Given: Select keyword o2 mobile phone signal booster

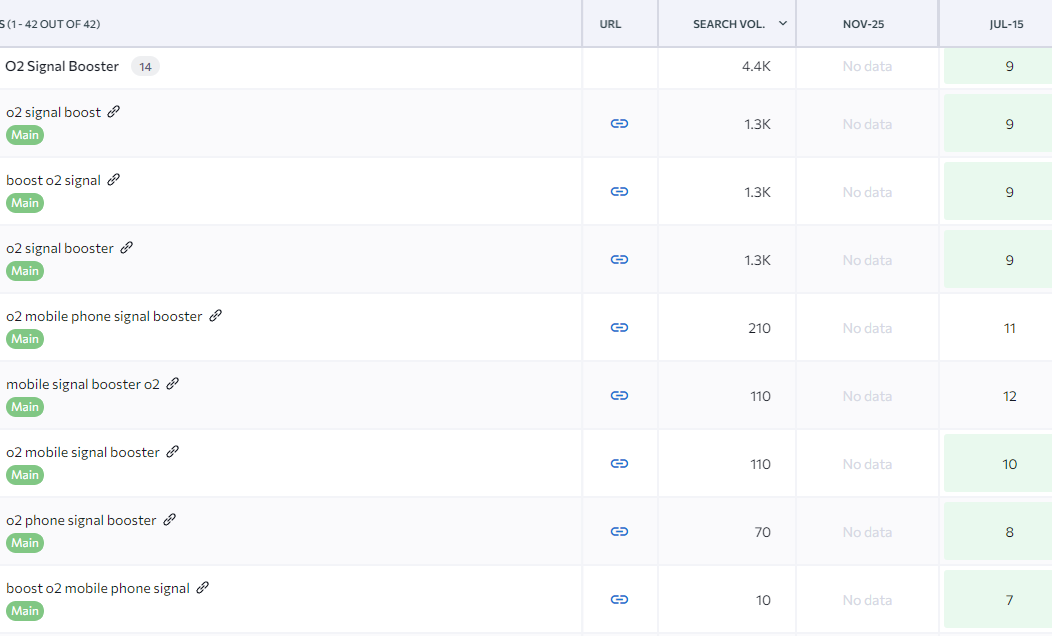Looking at the screenshot, I should [104, 316].
